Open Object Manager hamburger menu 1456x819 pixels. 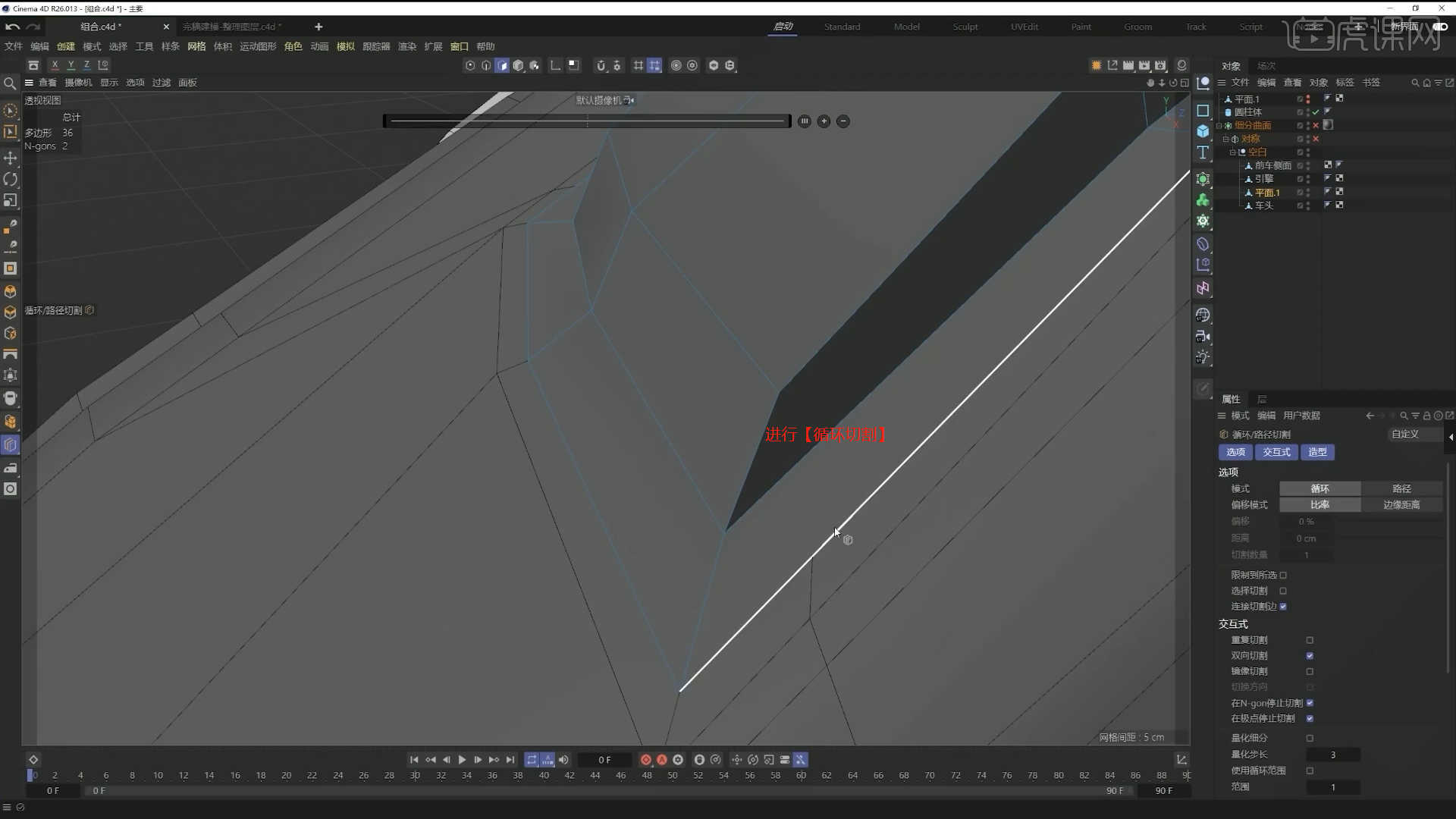pos(1222,83)
